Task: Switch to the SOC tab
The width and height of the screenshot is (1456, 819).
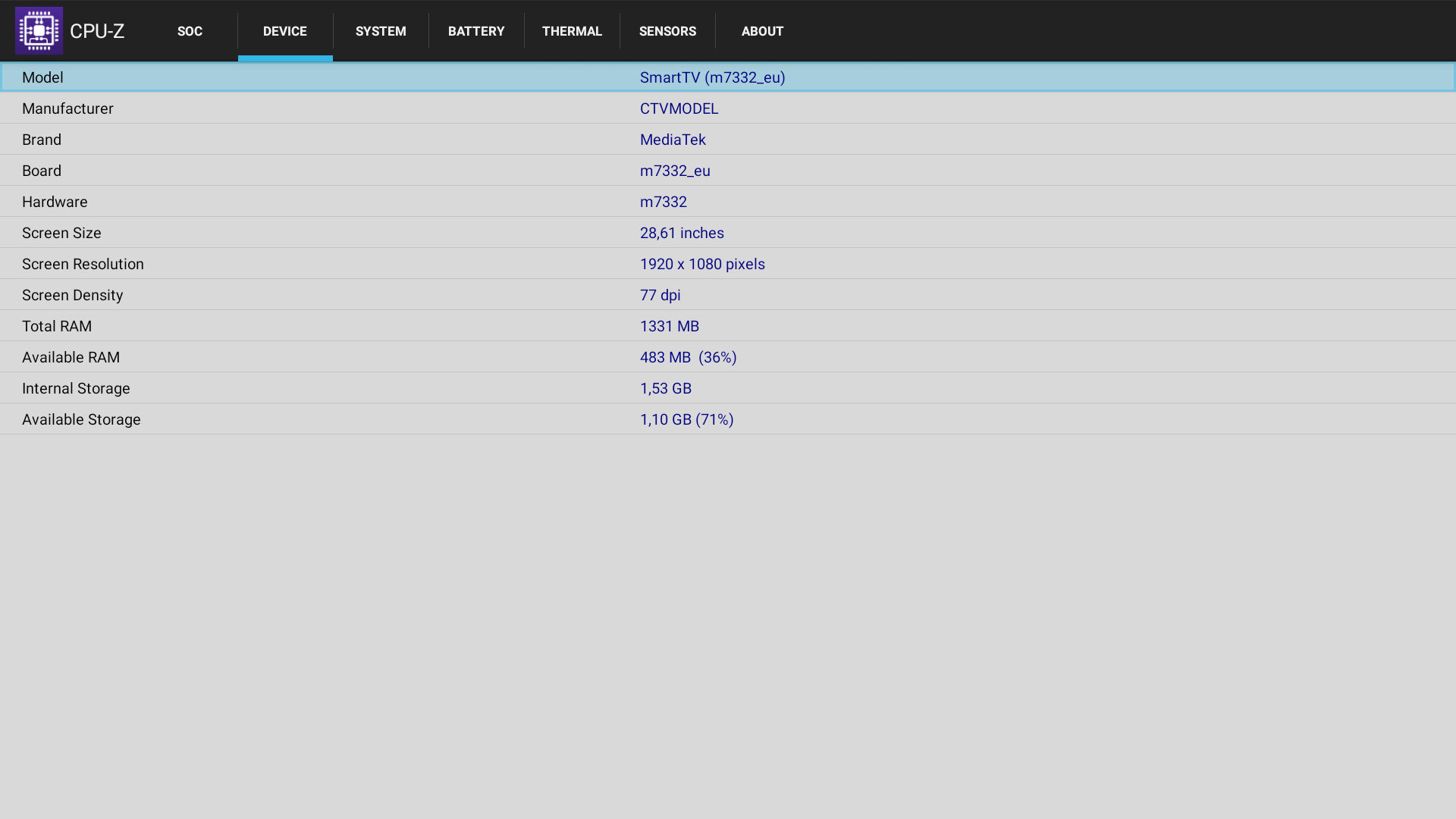Action: [x=190, y=31]
